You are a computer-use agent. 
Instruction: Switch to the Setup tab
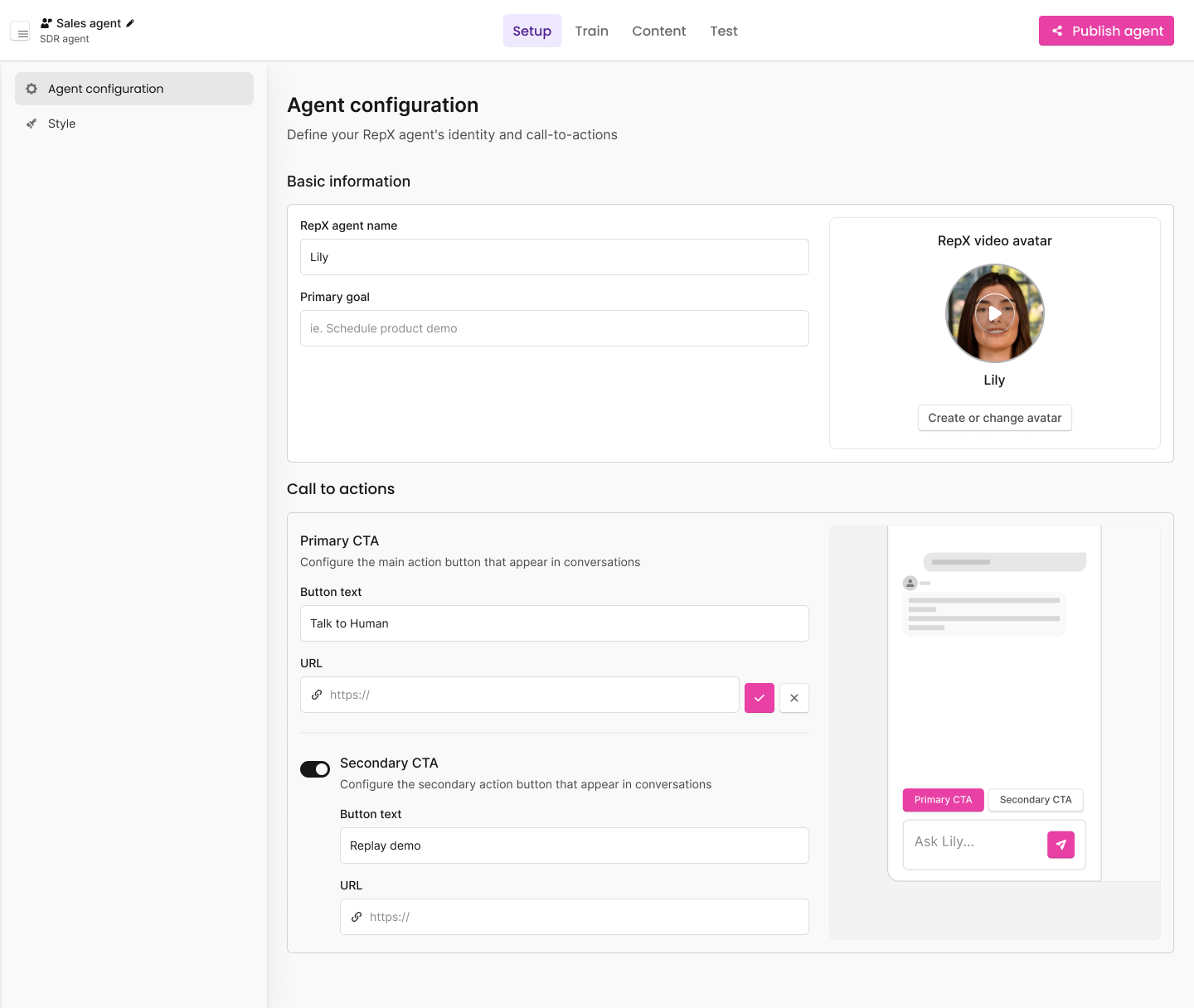pyautogui.click(x=532, y=31)
